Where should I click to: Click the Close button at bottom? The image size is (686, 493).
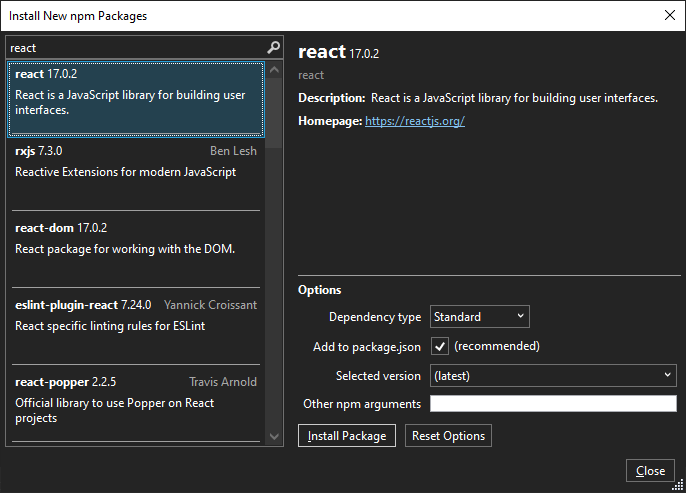click(x=650, y=471)
